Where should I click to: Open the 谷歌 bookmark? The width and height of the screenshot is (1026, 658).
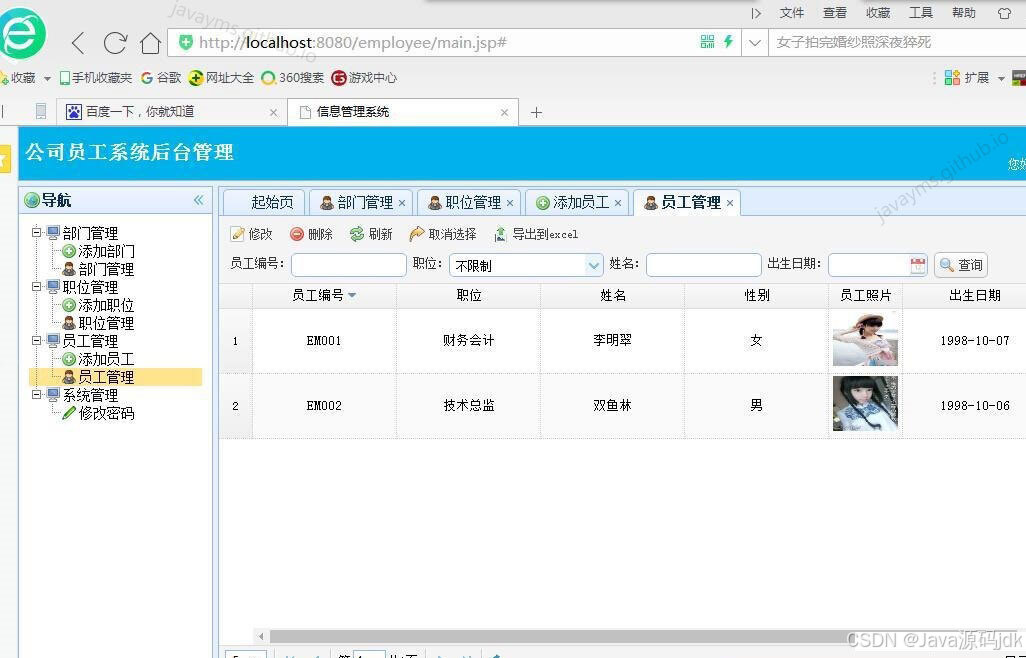[x=161, y=78]
